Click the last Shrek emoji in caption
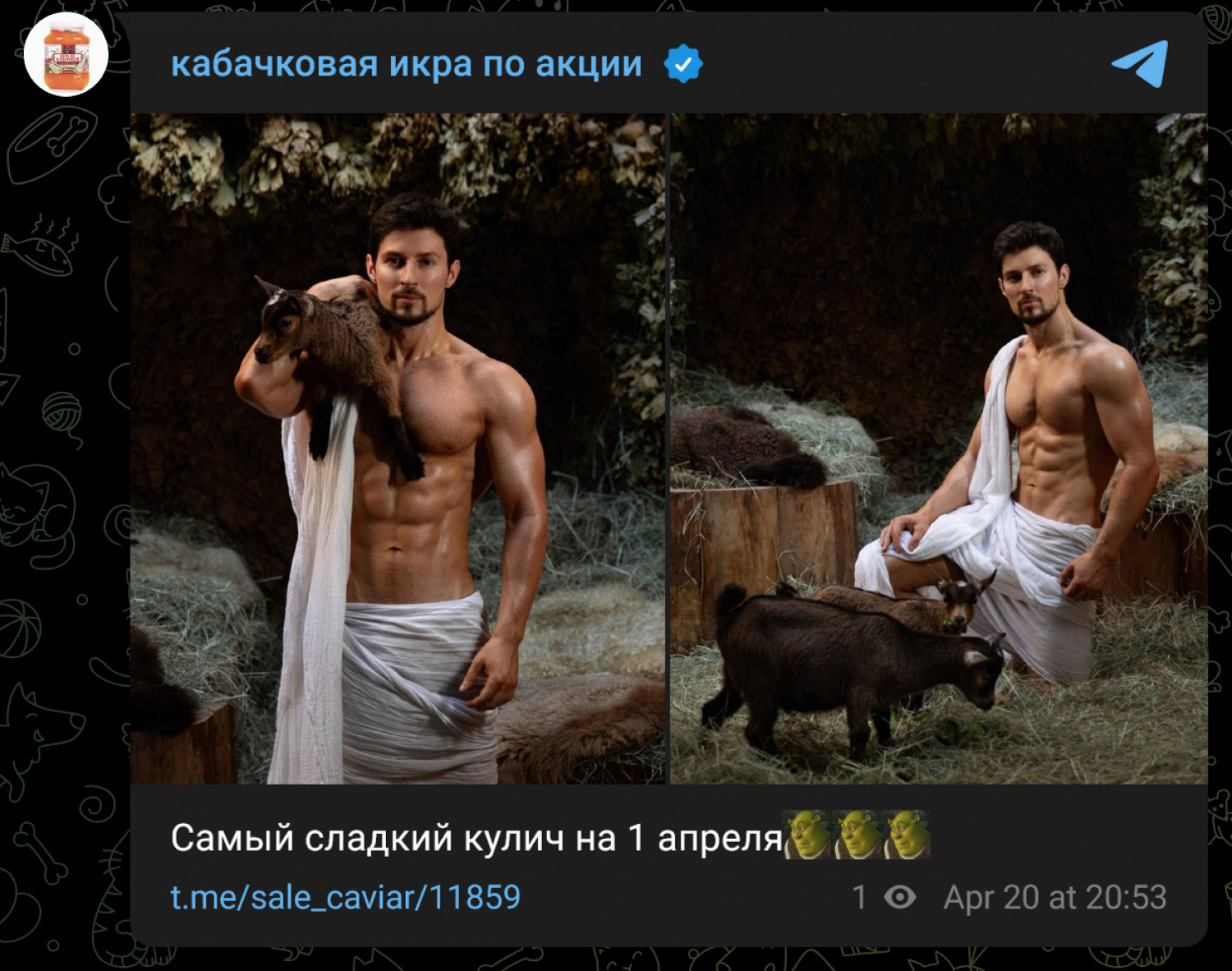Viewport: 1232px width, 971px height. [907, 835]
